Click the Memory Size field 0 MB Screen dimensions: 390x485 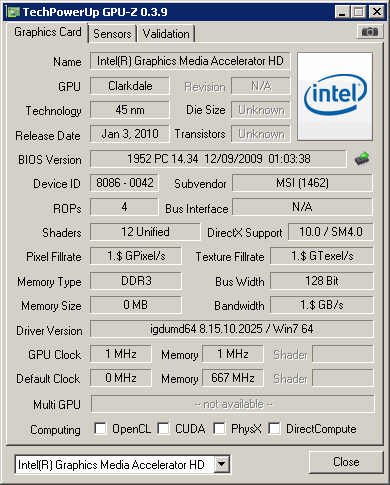click(x=136, y=305)
